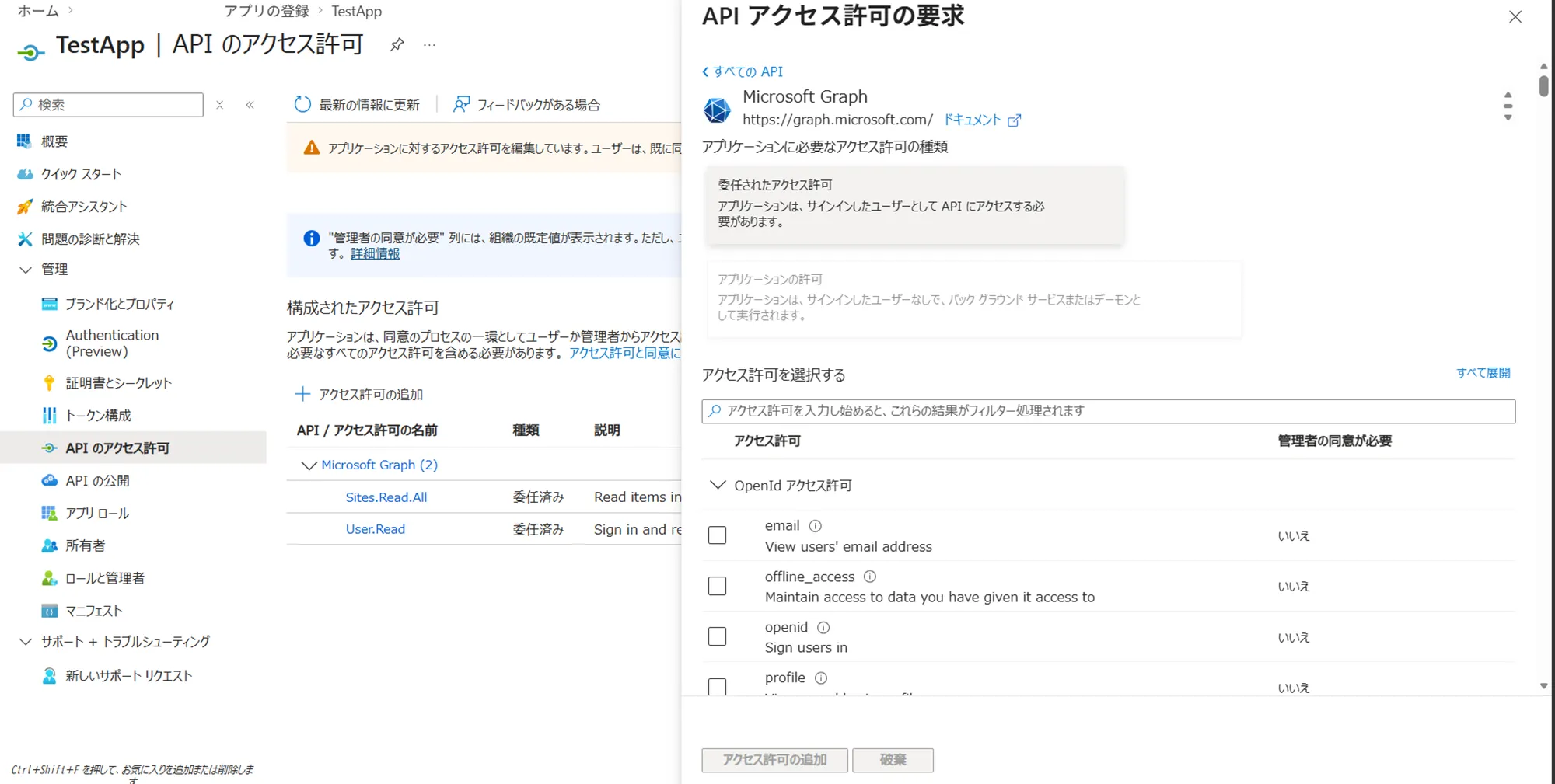Screen dimensions: 1555x784
Task: Open the ドキュメント link
Action: pos(982,120)
